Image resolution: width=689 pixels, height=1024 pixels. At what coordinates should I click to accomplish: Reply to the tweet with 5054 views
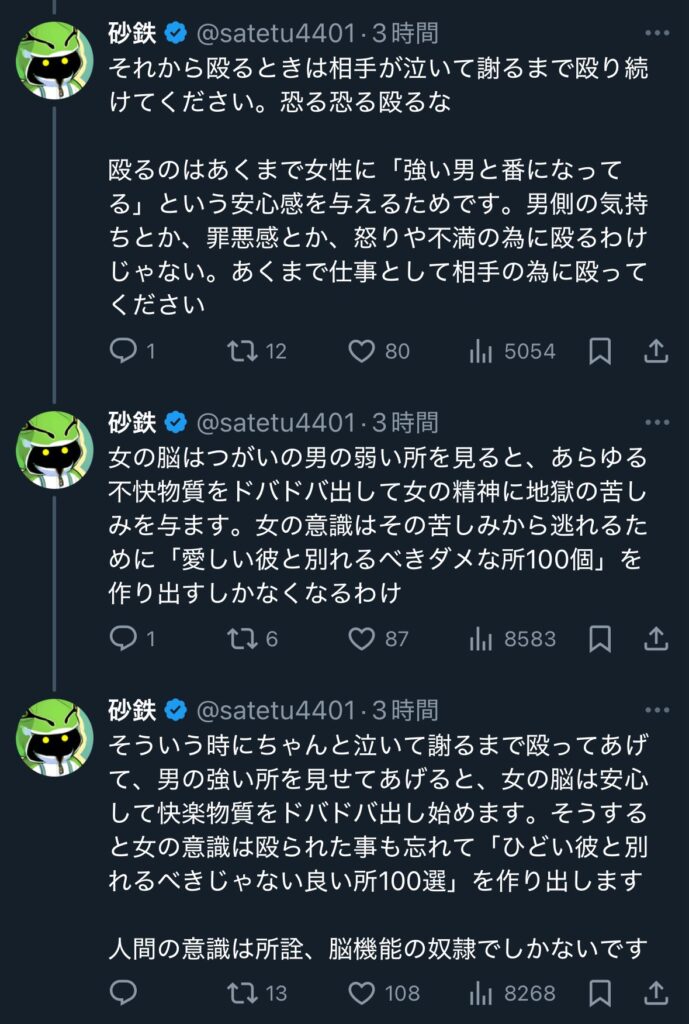coord(122,351)
